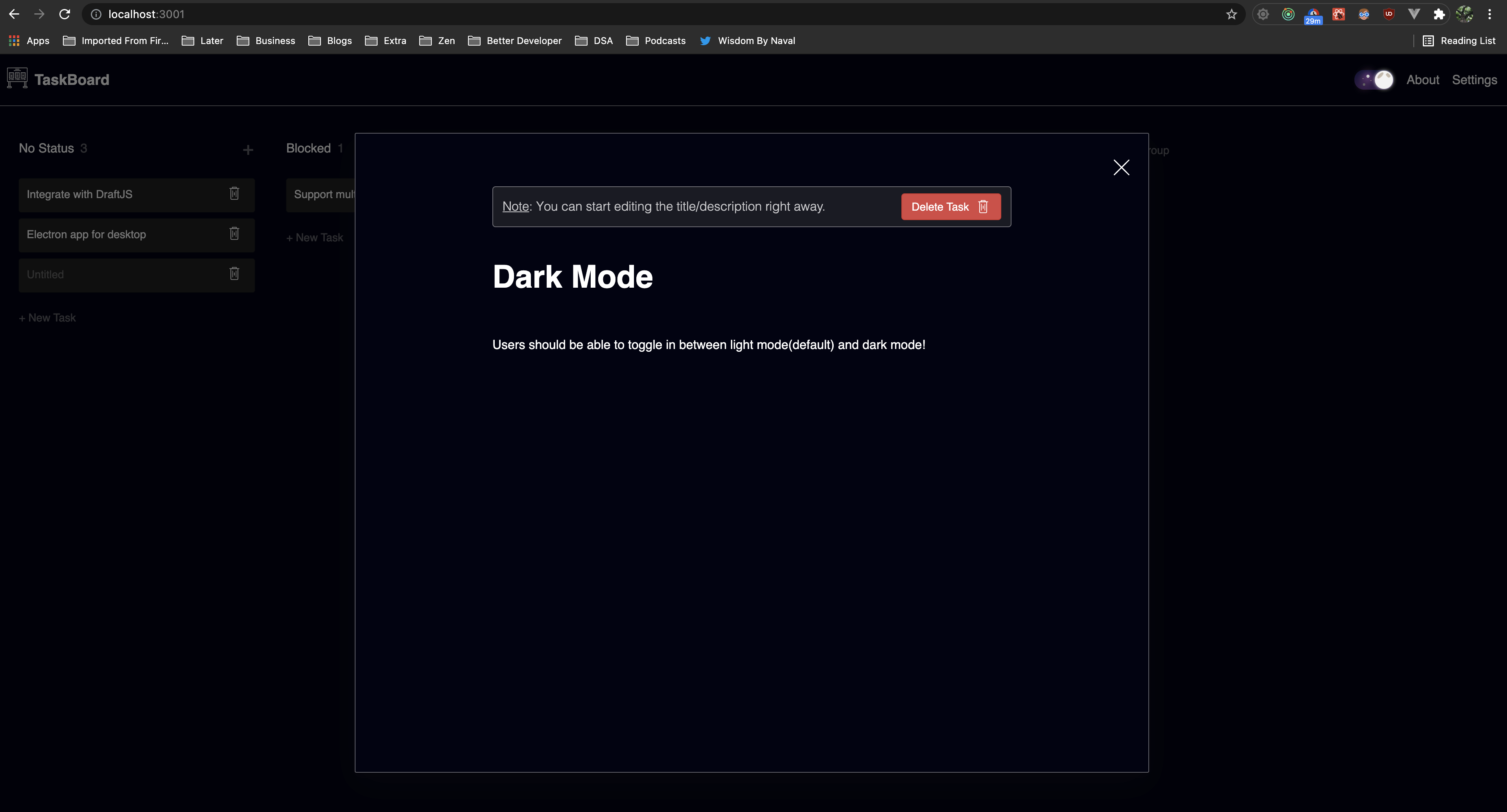Viewport: 1507px width, 812px height.
Task: Click trash icon on Electron app for desktop
Action: click(234, 234)
